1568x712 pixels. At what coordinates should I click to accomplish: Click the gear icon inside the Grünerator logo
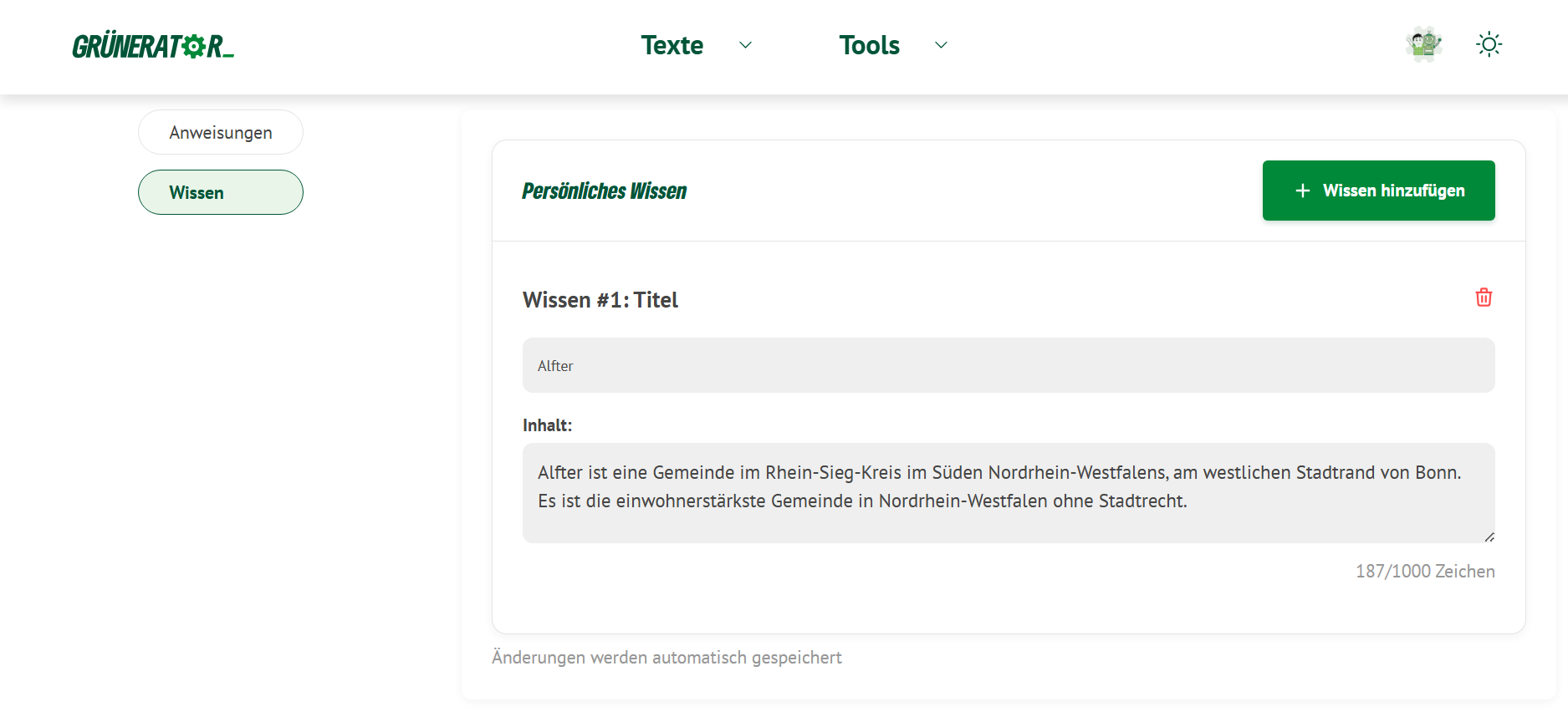pos(193,47)
